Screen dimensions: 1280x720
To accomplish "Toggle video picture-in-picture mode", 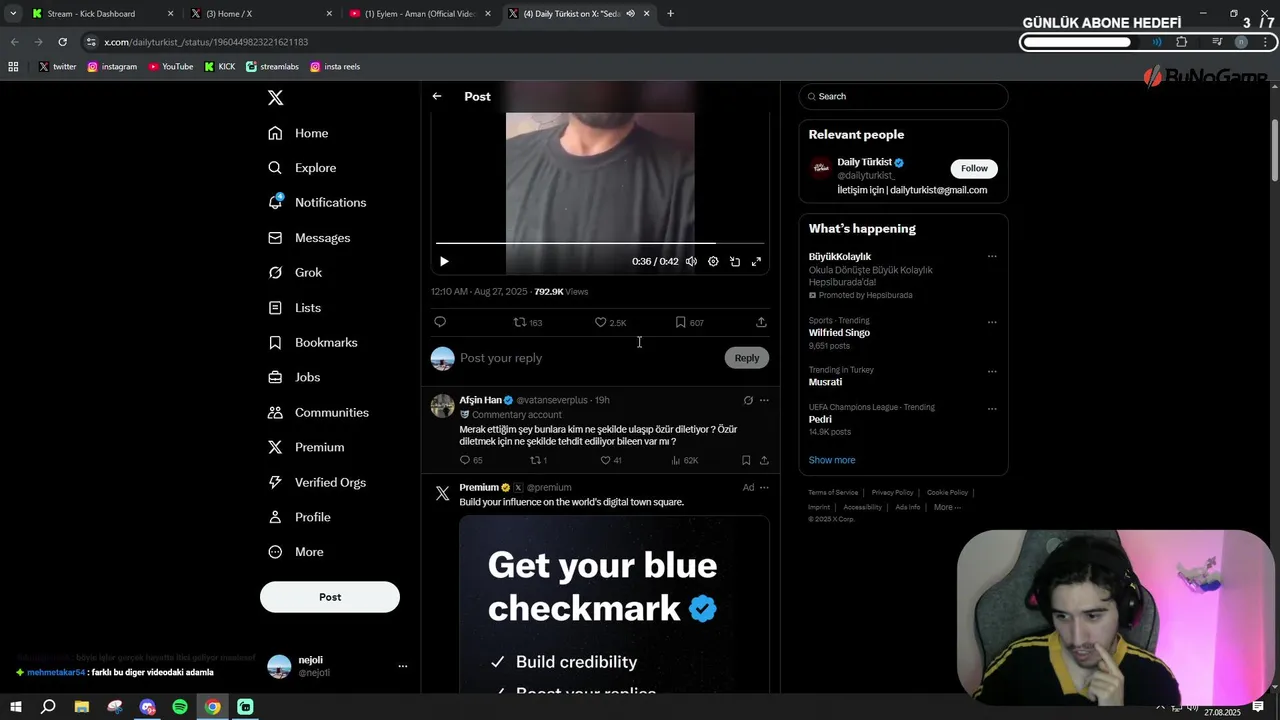I will pyautogui.click(x=735, y=261).
